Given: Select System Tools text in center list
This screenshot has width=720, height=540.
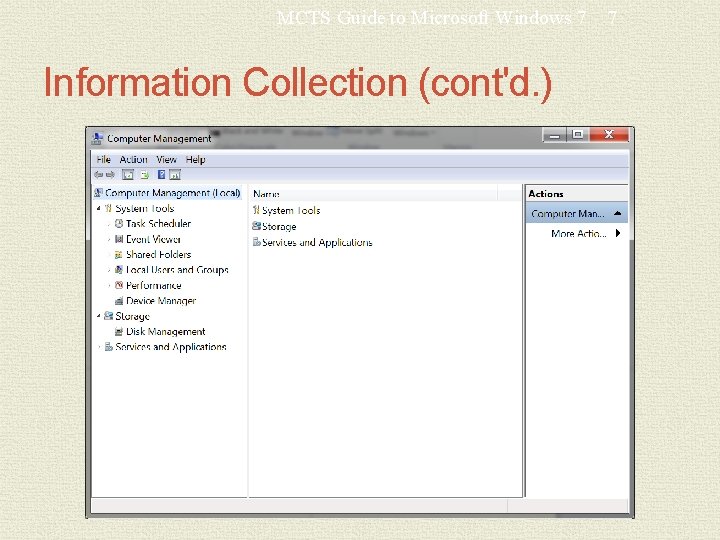Looking at the screenshot, I should coord(291,210).
